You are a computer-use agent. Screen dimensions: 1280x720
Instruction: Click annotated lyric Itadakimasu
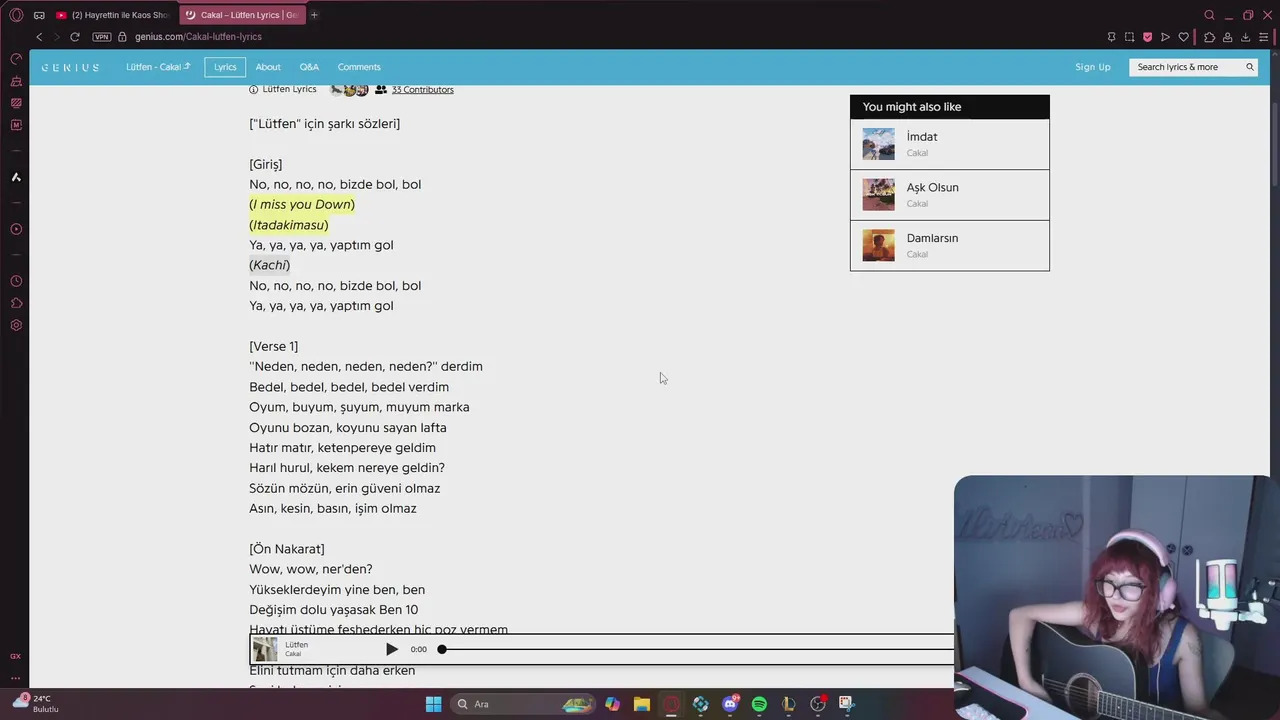289,225
